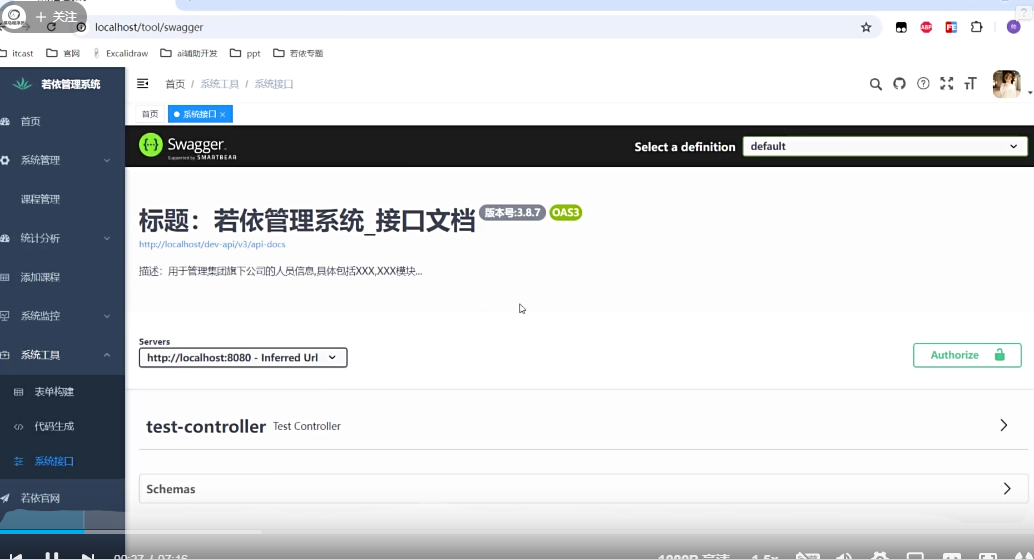Click the site info icon in address bar
Image resolution: width=1034 pixels, height=559 pixels.
[81, 27]
